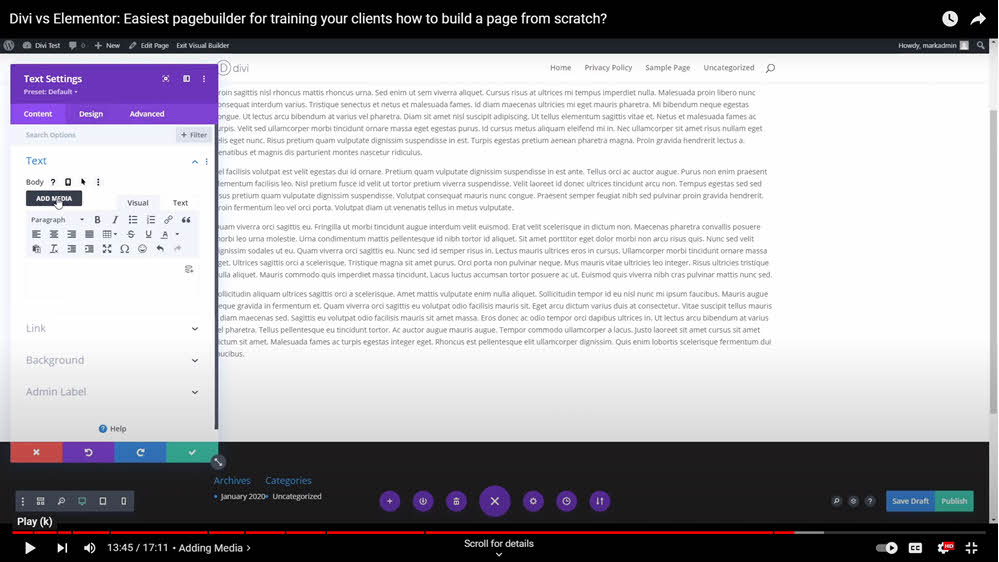
Task: Click the insert link icon
Action: 168,220
